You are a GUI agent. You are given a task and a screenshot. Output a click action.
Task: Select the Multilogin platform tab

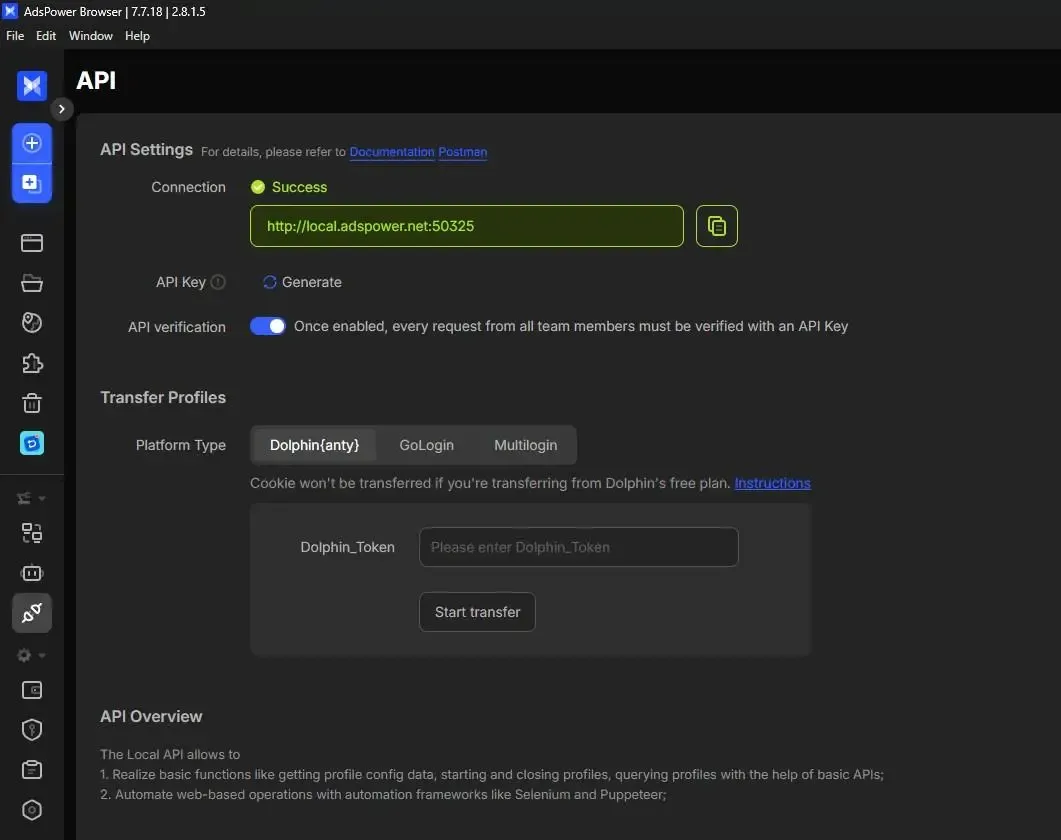coord(525,444)
